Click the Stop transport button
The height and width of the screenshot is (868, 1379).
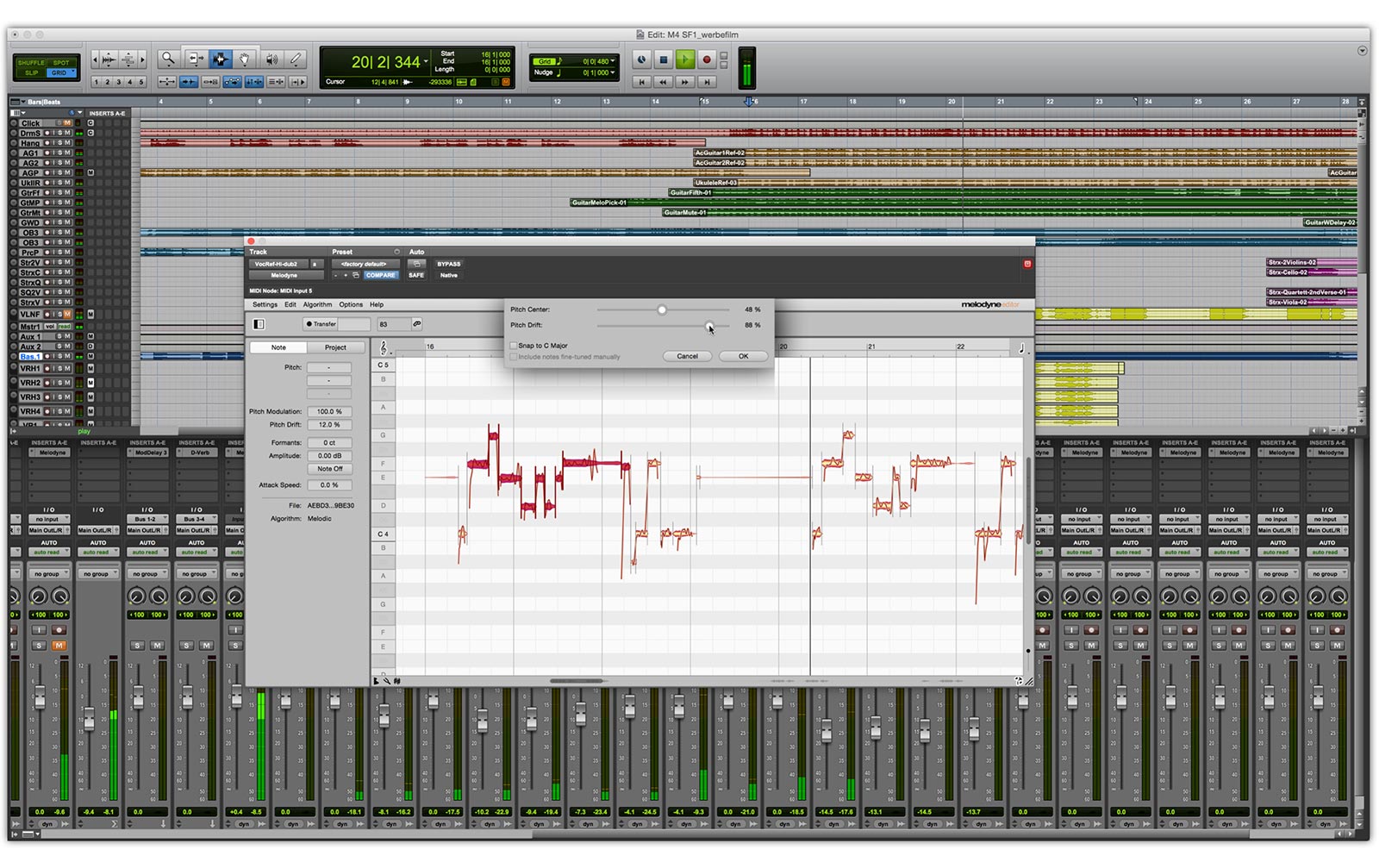pos(664,59)
